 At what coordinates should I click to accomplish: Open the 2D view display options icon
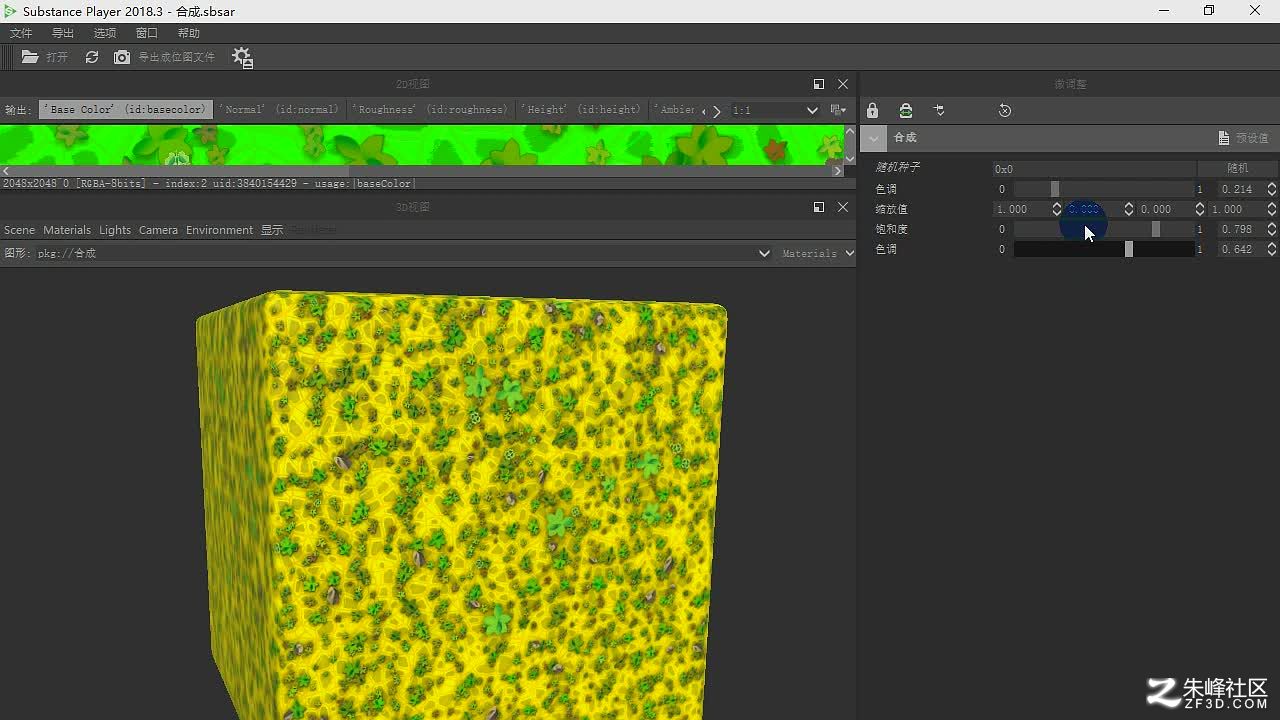(x=838, y=110)
